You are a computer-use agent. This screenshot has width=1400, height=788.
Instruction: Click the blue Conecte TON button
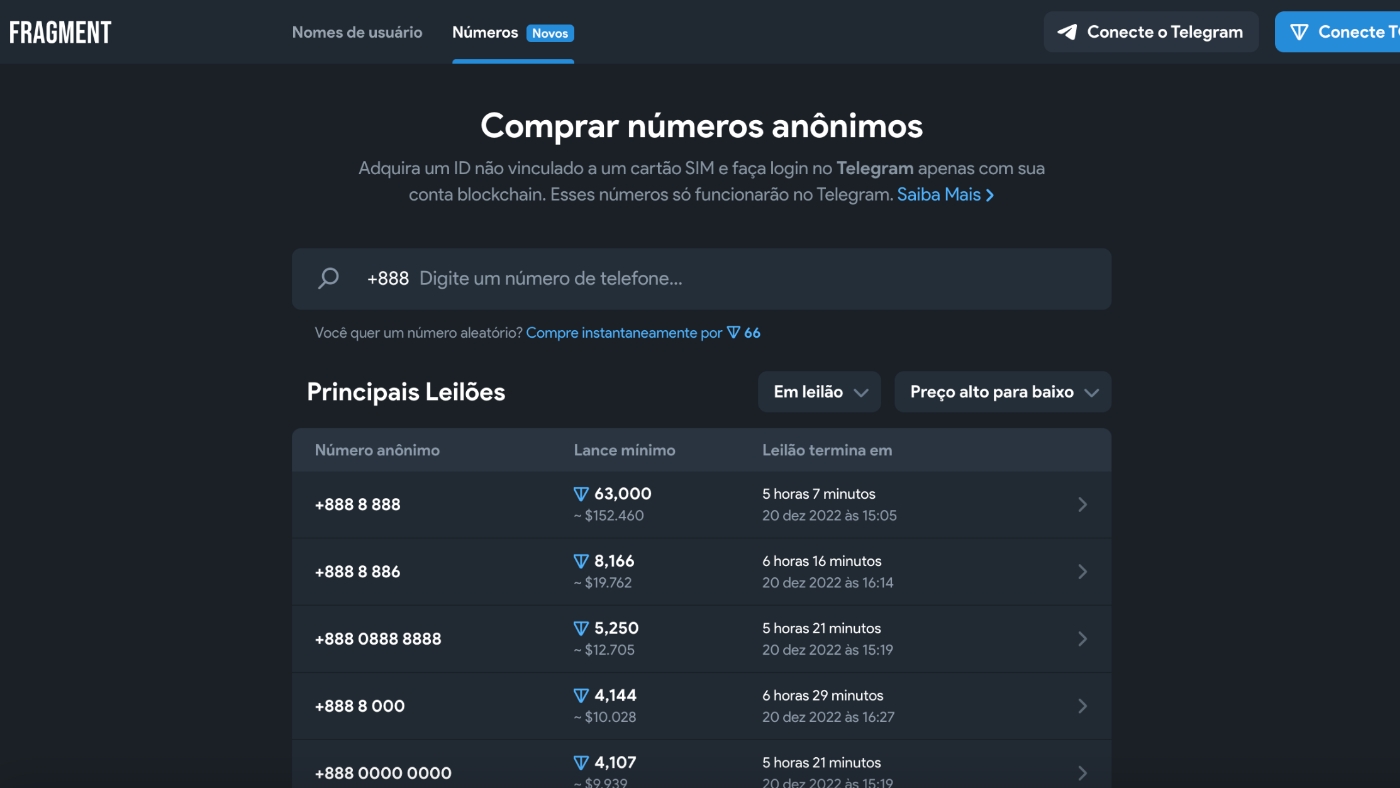coord(1337,32)
